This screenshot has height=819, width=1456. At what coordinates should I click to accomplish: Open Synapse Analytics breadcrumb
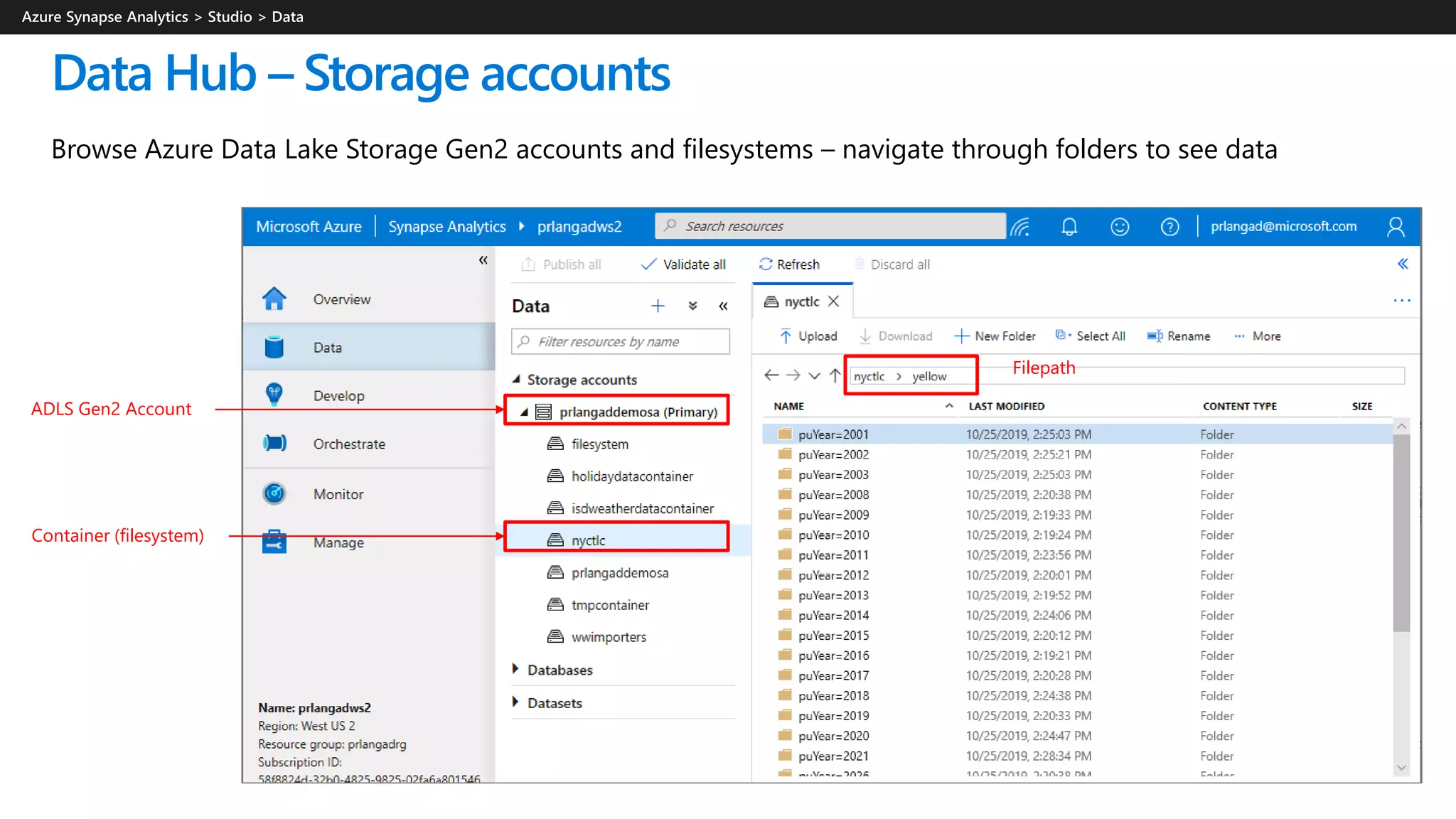447,226
